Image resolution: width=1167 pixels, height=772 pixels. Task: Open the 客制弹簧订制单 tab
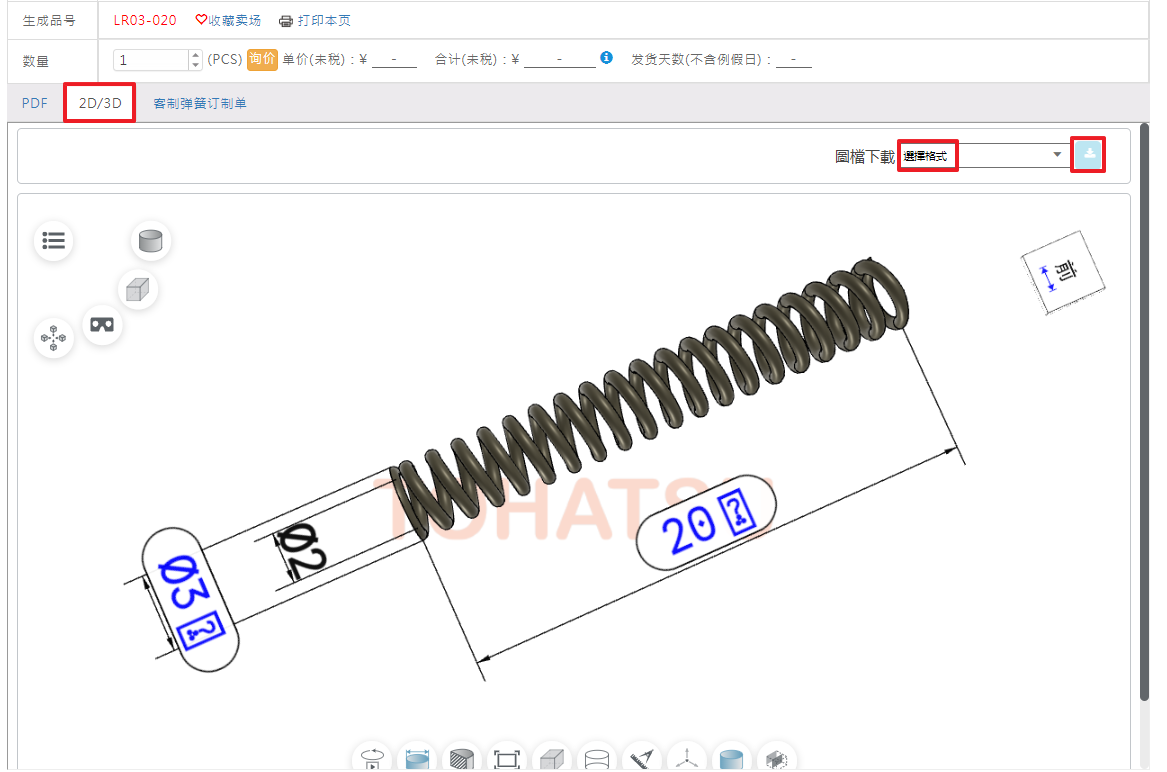pyautogui.click(x=199, y=103)
